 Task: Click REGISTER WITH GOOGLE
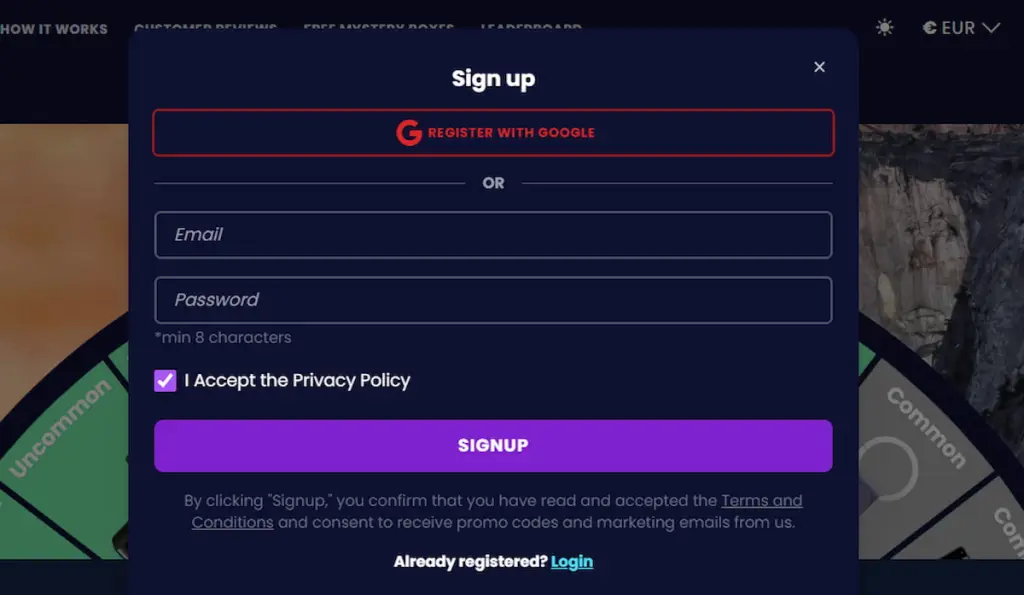click(x=493, y=132)
